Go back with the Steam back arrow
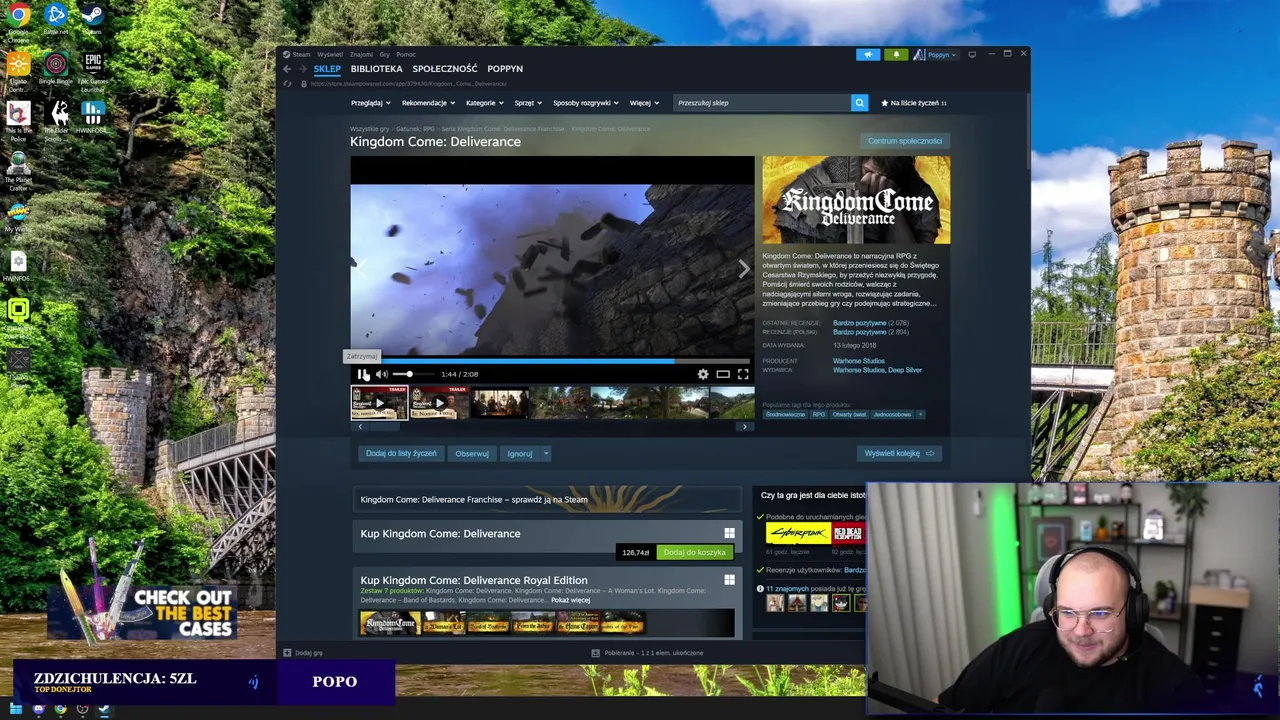The image size is (1280, 720). [287, 69]
